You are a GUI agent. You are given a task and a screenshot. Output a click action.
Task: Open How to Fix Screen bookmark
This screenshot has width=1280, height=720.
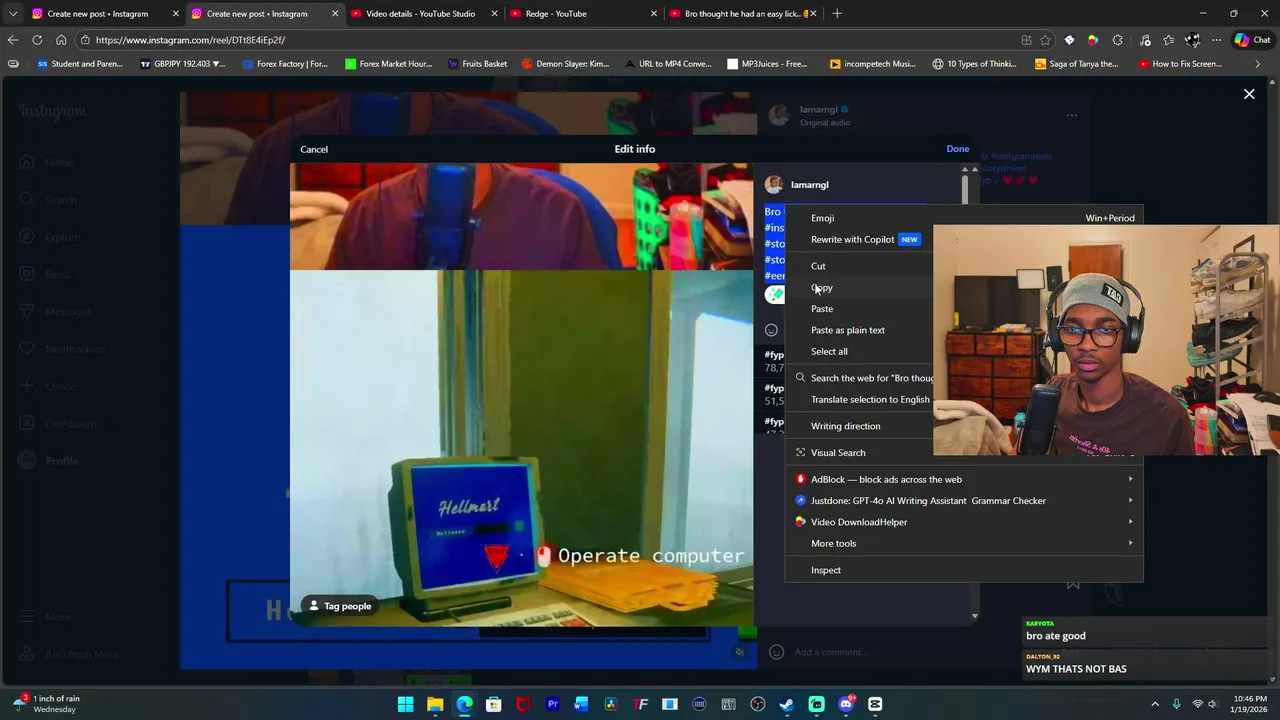pyautogui.click(x=1179, y=64)
